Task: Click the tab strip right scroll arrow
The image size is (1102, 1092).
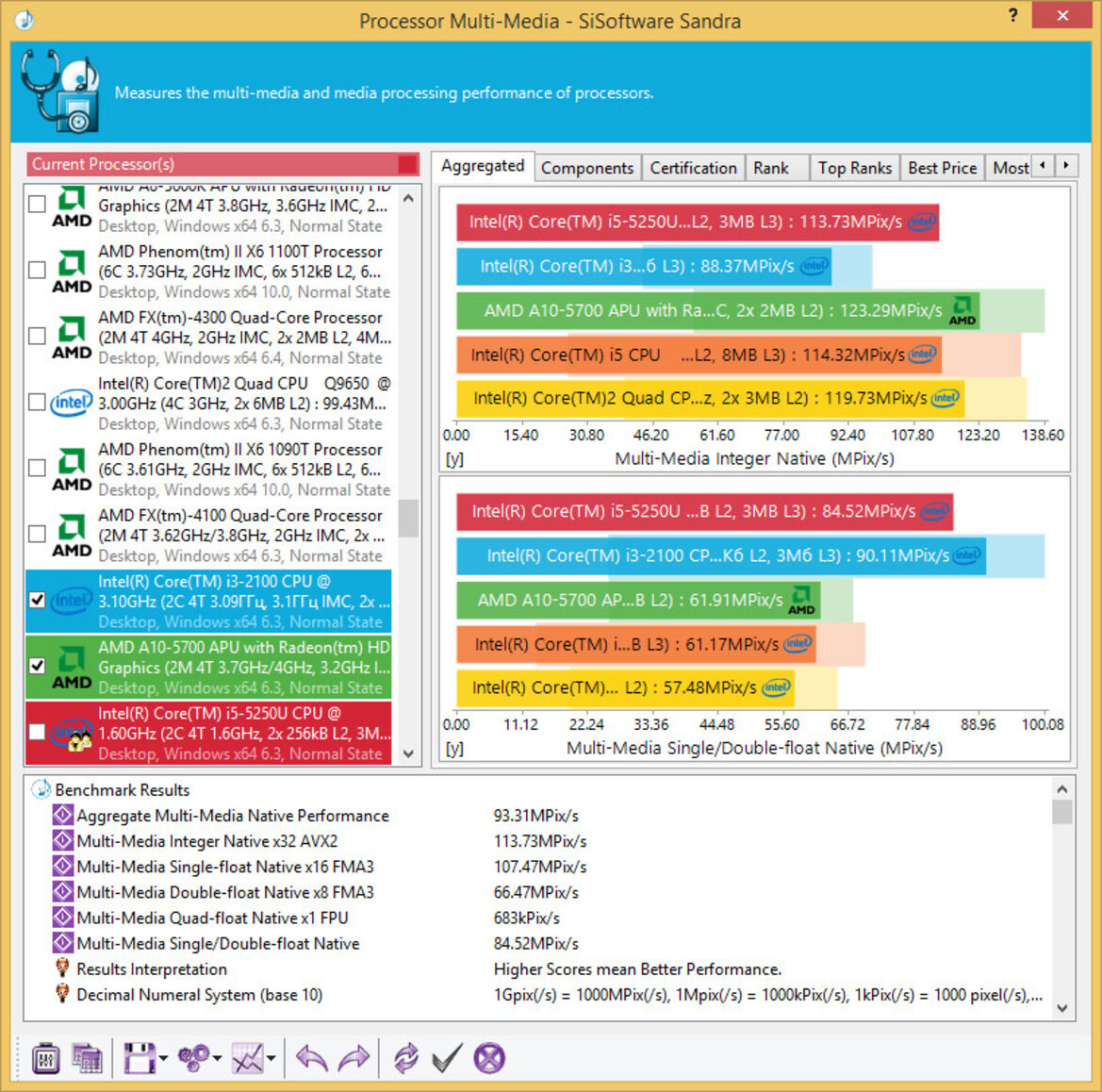Action: 1067,166
